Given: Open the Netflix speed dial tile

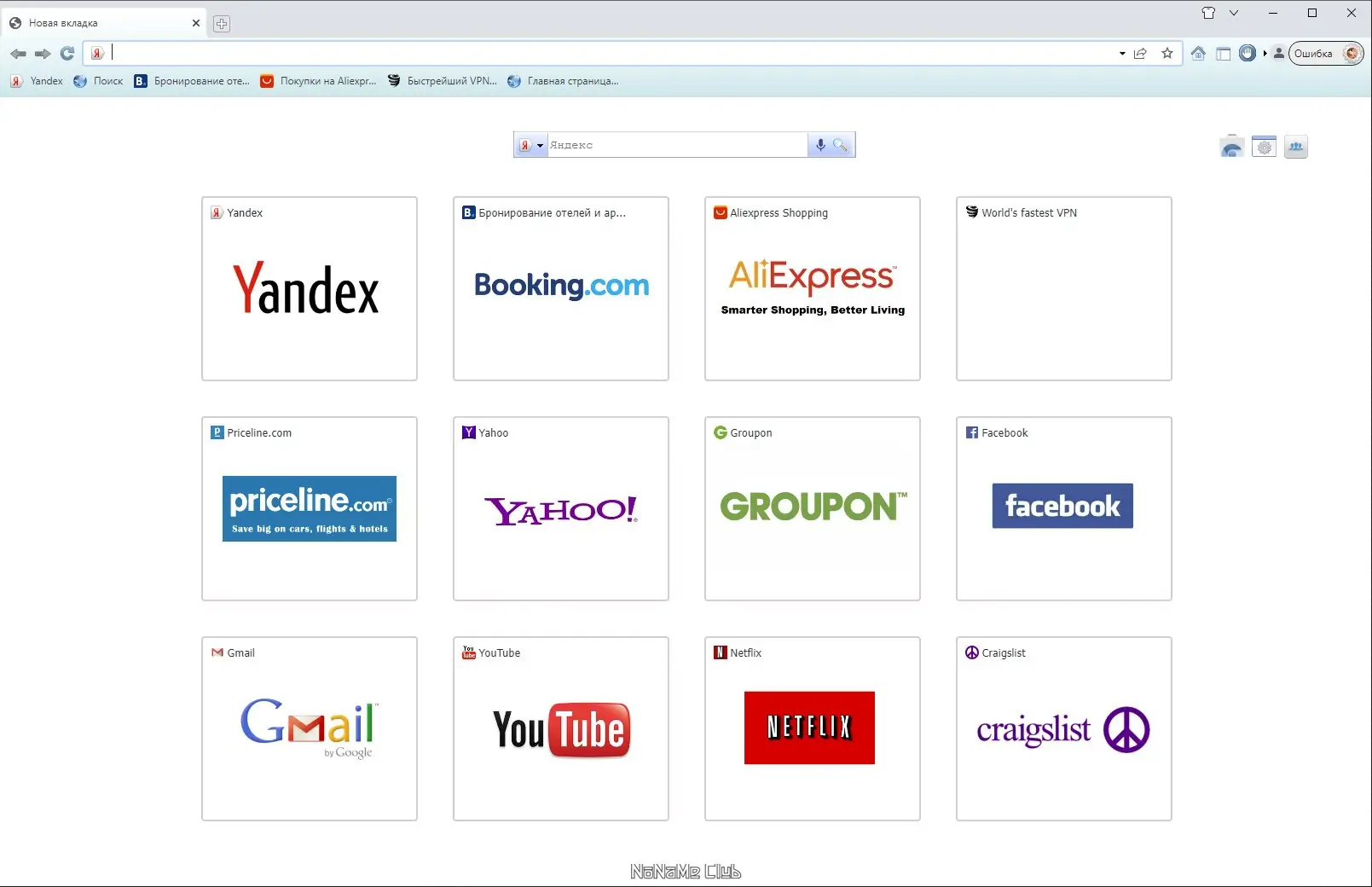Looking at the screenshot, I should pyautogui.click(x=813, y=728).
